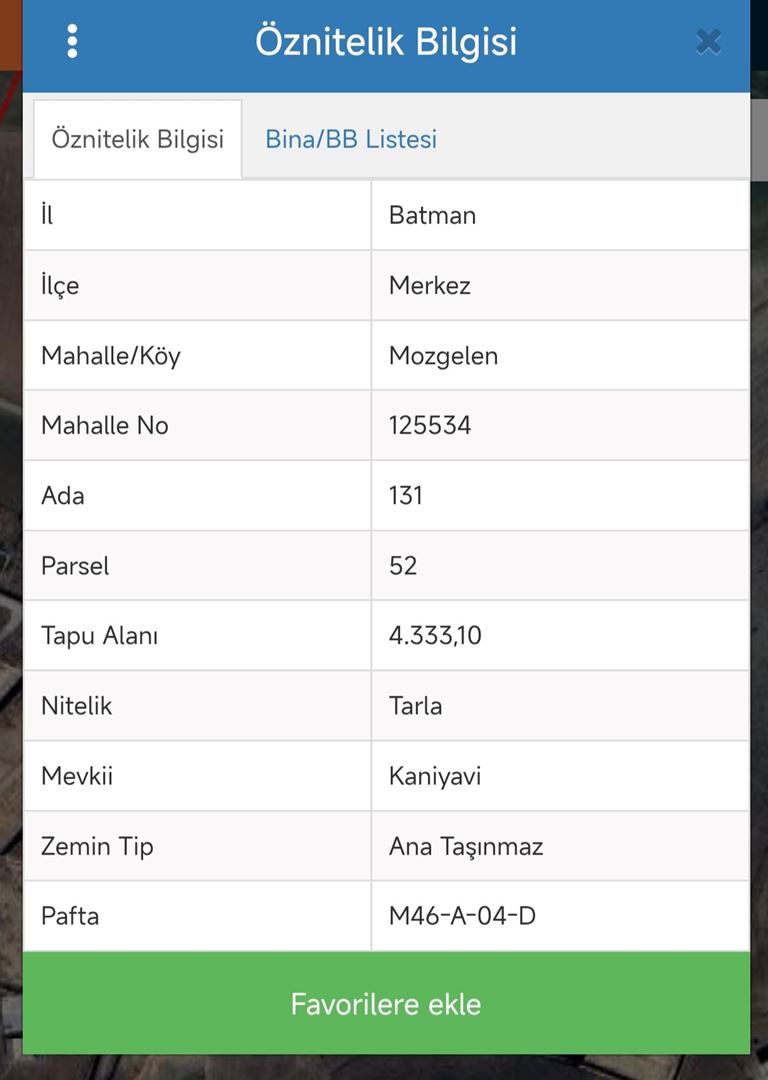Click the Nitelik value Tarla
The image size is (768, 1080).
click(x=415, y=706)
